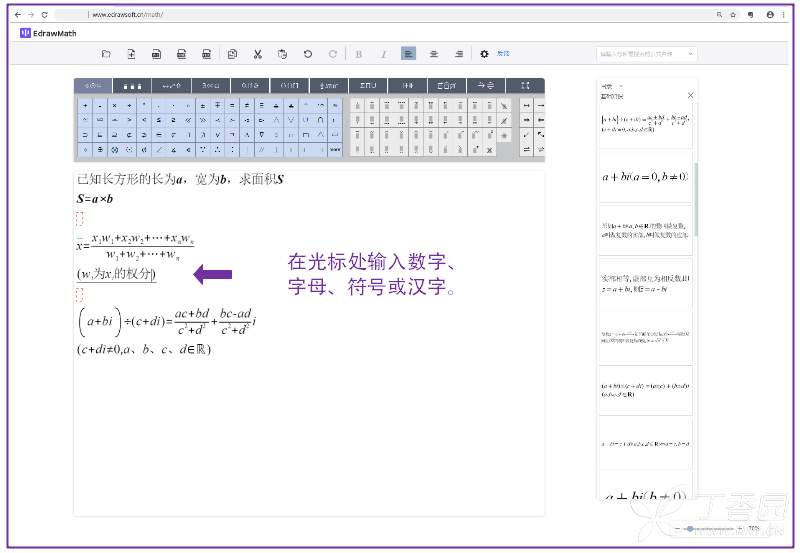Insert the less-than-or-equal symbol
This screenshot has height=553, width=800.
tap(159, 120)
